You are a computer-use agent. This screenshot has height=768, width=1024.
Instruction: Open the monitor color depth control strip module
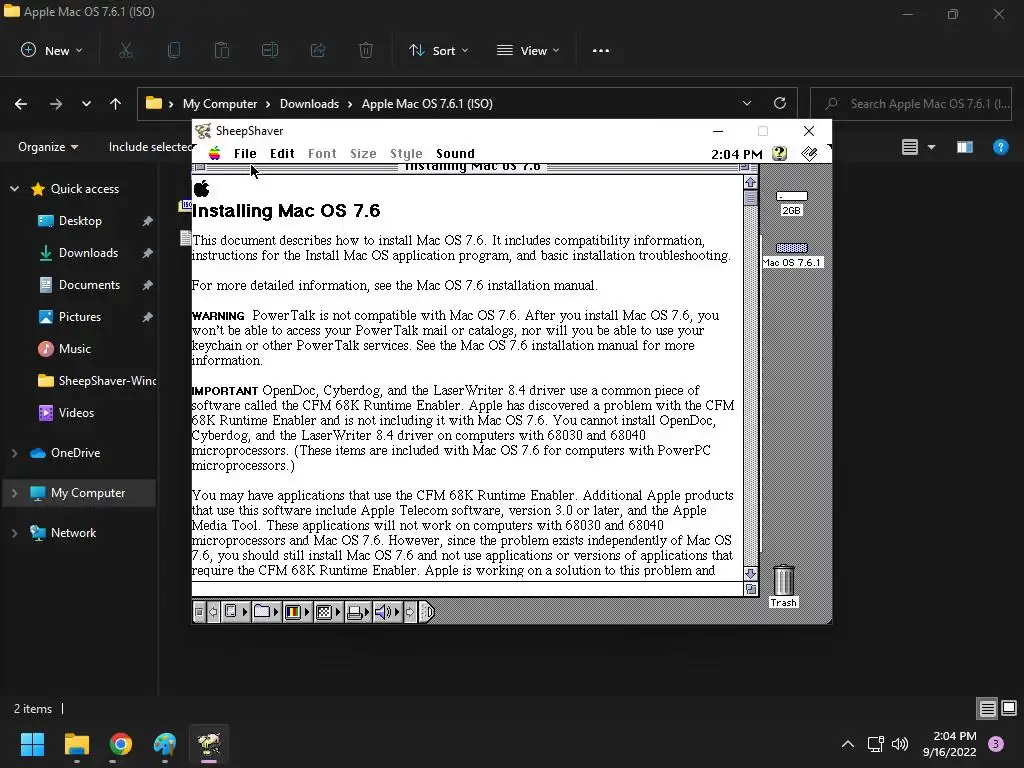click(297, 612)
